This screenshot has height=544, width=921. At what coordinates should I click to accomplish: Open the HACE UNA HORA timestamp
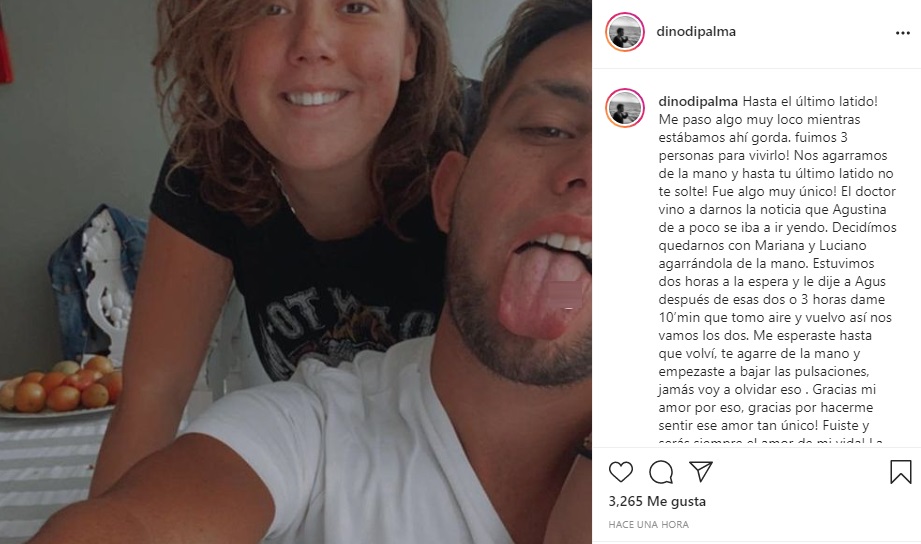(648, 524)
